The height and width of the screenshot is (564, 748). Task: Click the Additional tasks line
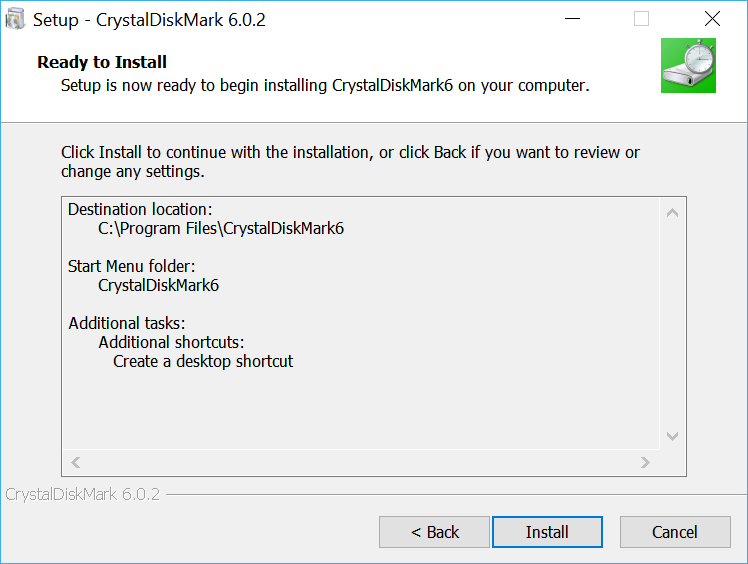[x=126, y=324]
